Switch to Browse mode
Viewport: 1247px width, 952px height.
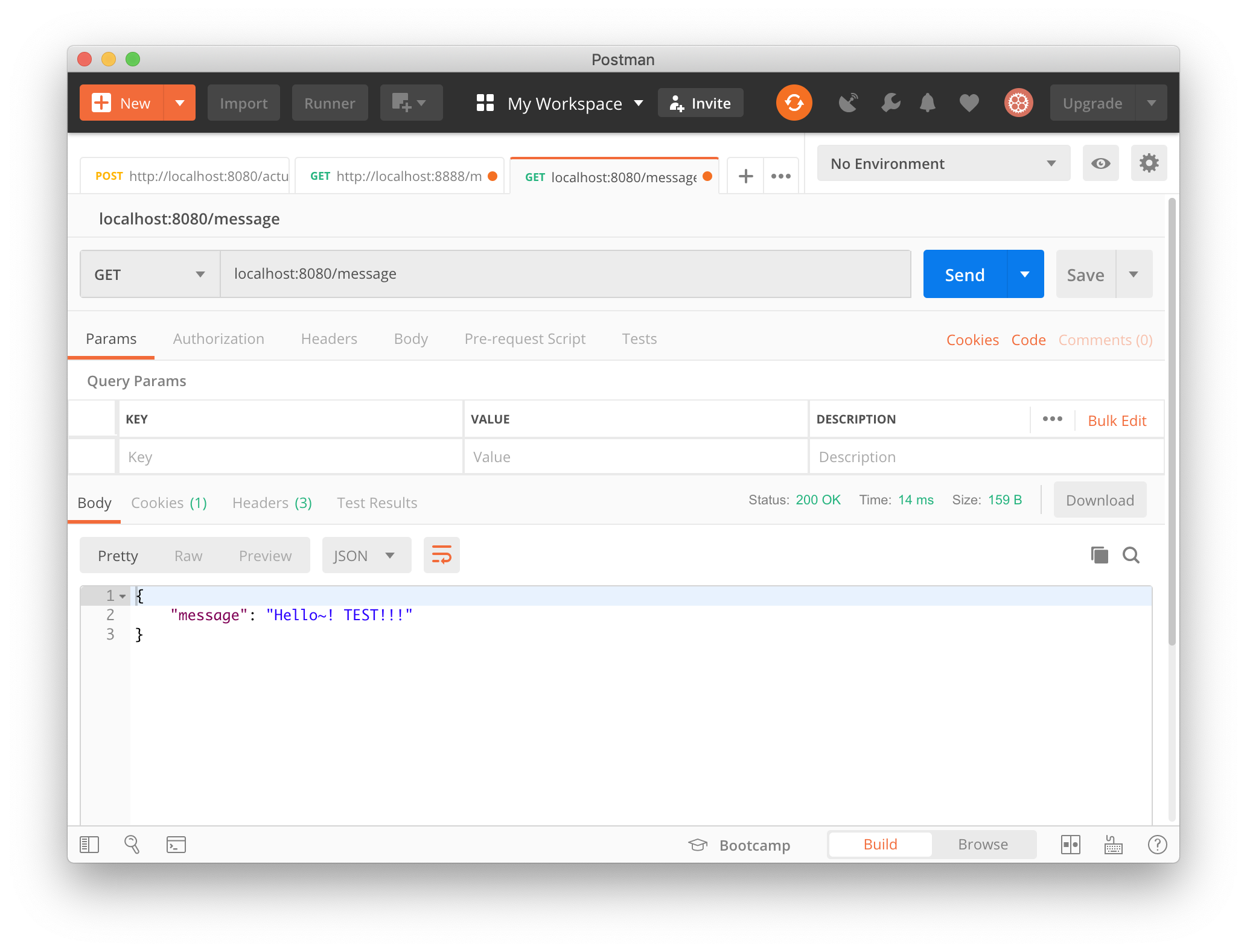983,845
